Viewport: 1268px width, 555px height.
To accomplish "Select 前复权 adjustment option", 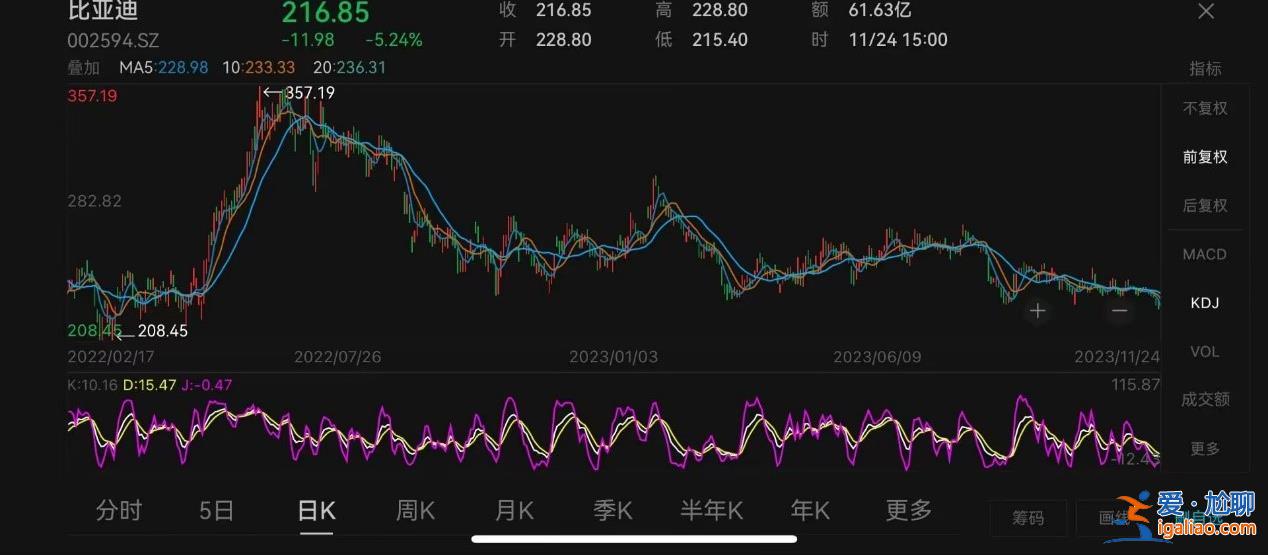I will pos(1204,157).
